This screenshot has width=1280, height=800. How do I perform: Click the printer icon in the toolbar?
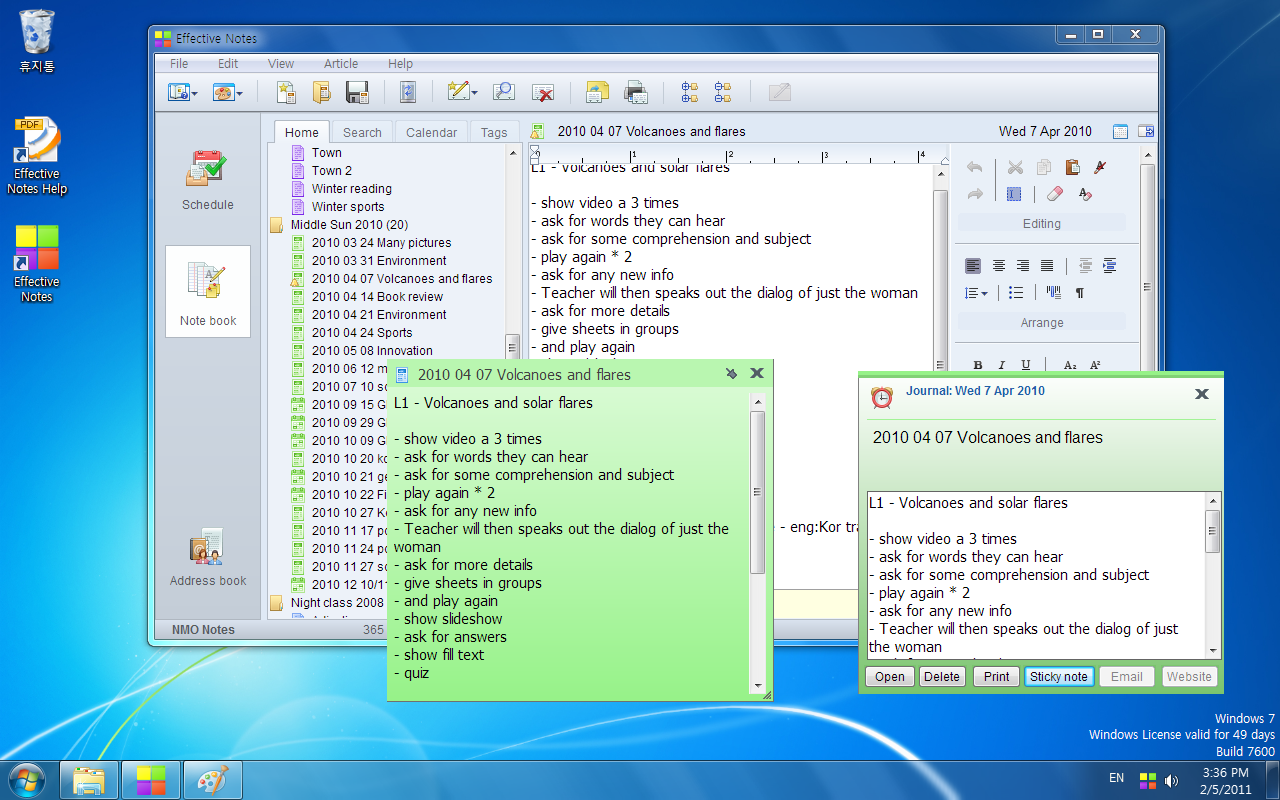click(x=635, y=93)
